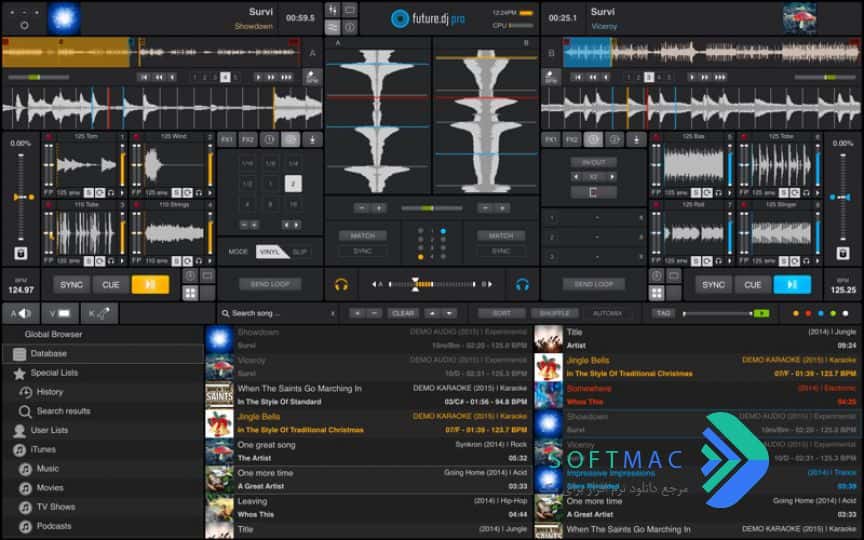Open Database in Global Browser

(x=103, y=354)
